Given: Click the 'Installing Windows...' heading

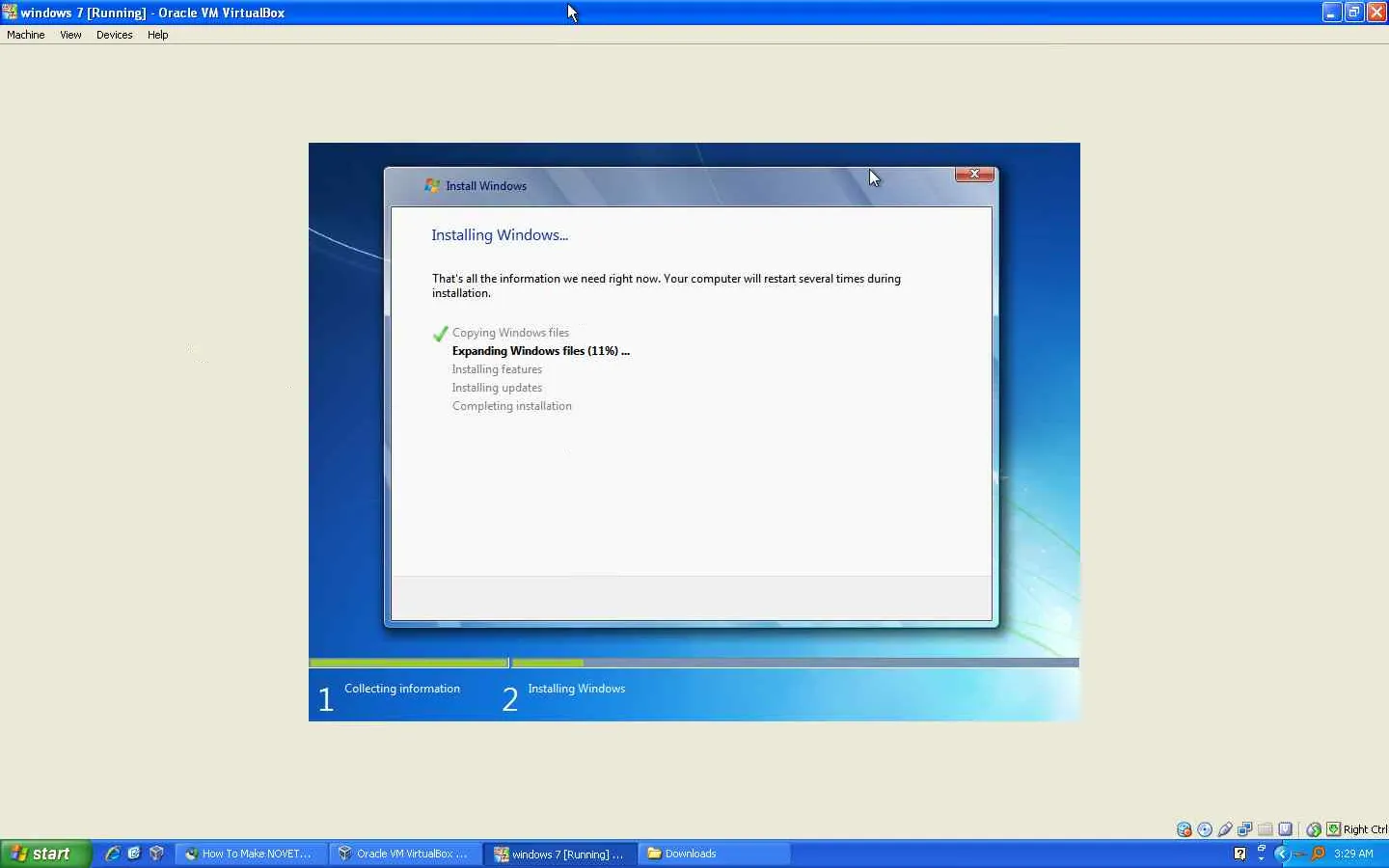Looking at the screenshot, I should 500,235.
